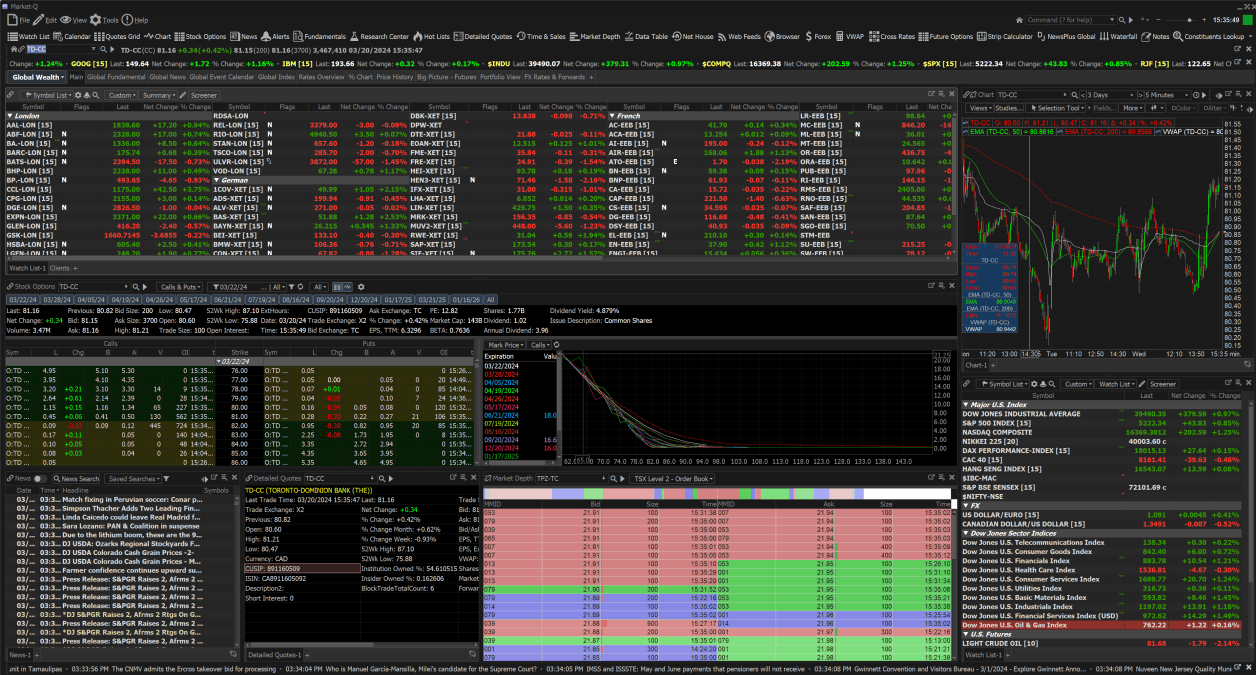The width and height of the screenshot is (1256, 675).
Task: Open the News tool in toolbar
Action: point(244,36)
